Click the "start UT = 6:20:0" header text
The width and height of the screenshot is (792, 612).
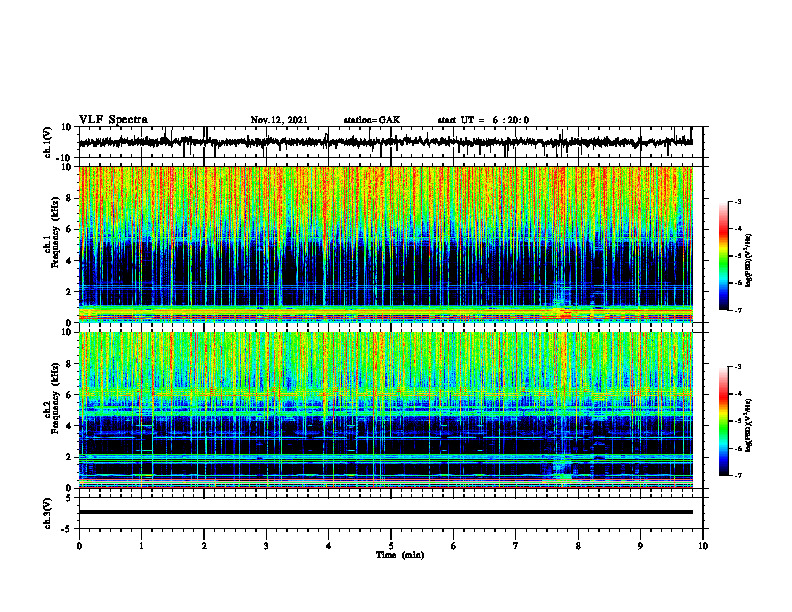click(483, 120)
